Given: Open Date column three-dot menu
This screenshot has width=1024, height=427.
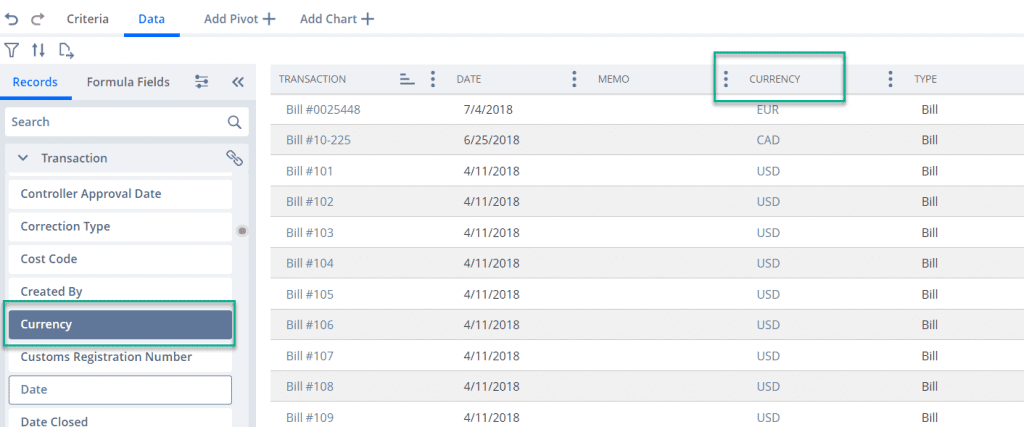Looking at the screenshot, I should click(x=573, y=79).
